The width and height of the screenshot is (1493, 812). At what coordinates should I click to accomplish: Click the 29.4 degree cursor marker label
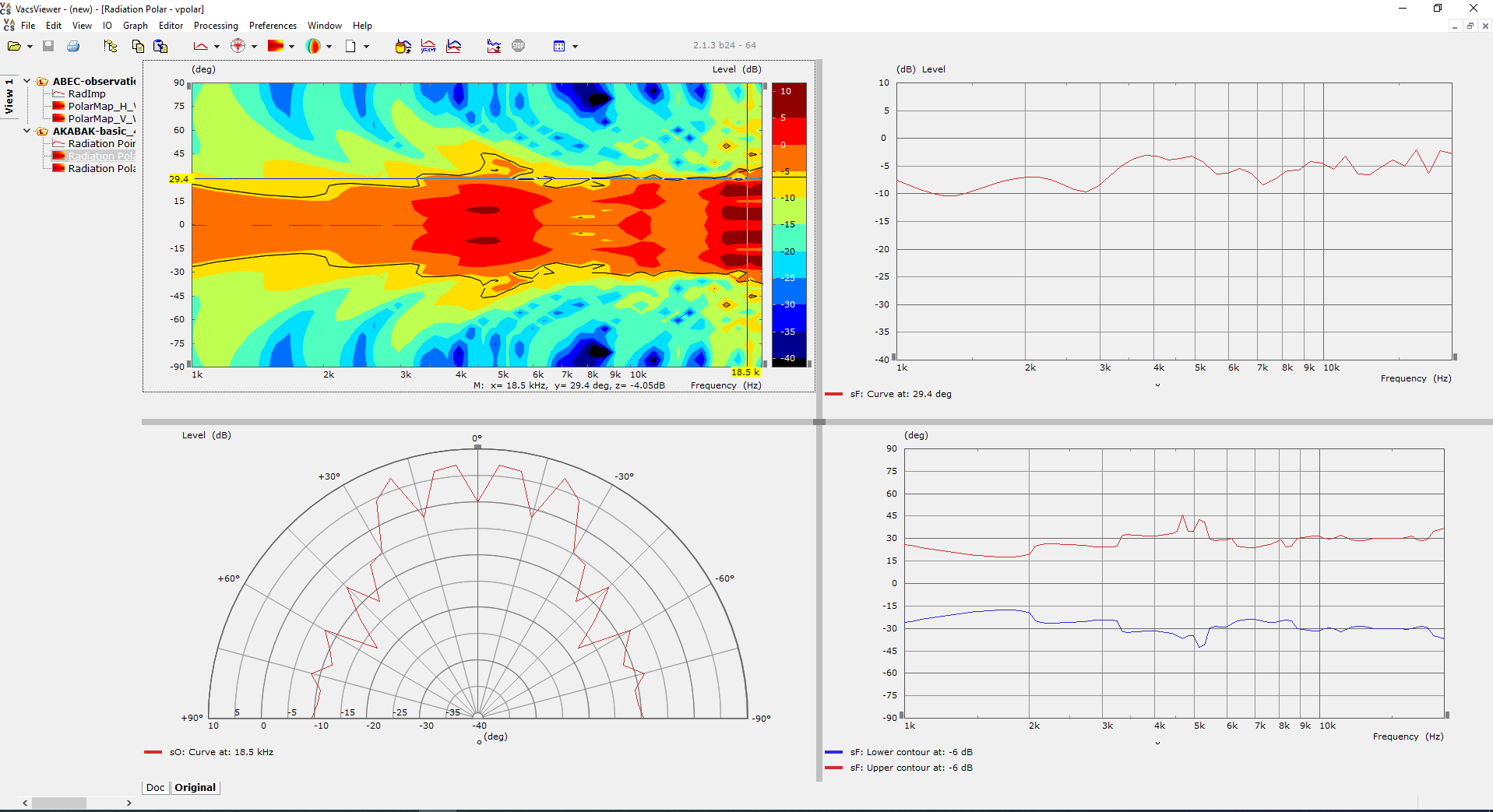(179, 179)
